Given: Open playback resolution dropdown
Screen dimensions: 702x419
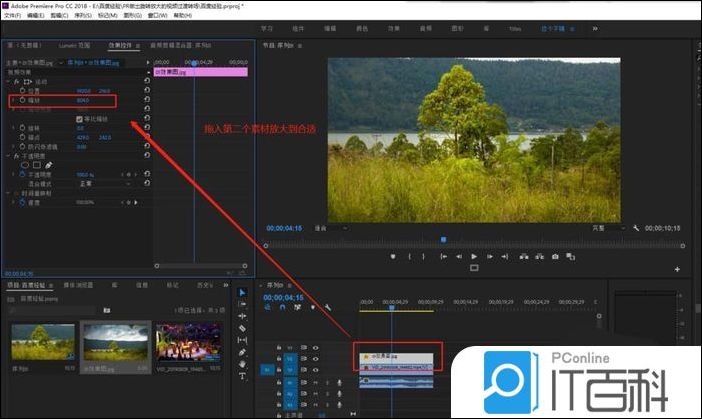Looking at the screenshot, I should (x=608, y=228).
